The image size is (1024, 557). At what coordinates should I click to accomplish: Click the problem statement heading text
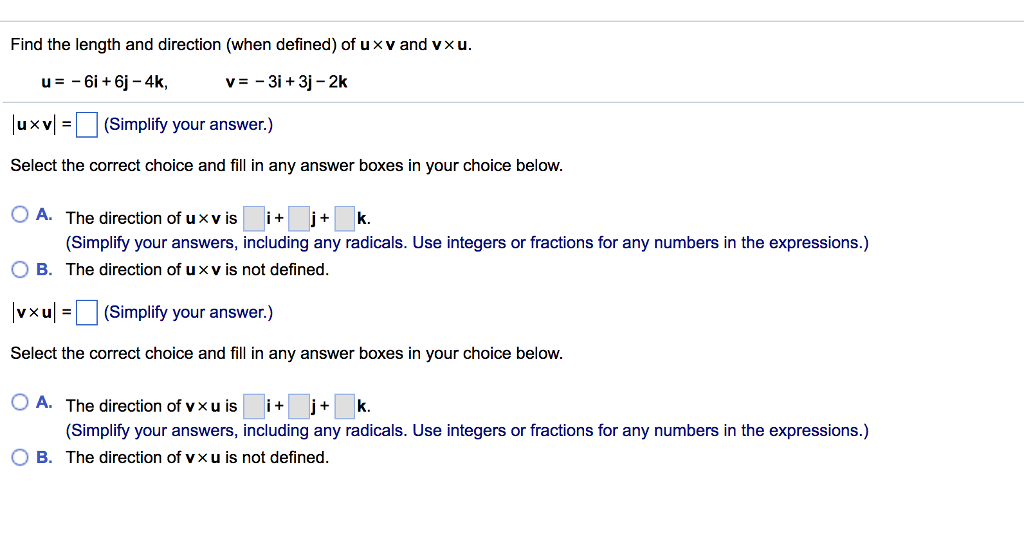tap(241, 44)
